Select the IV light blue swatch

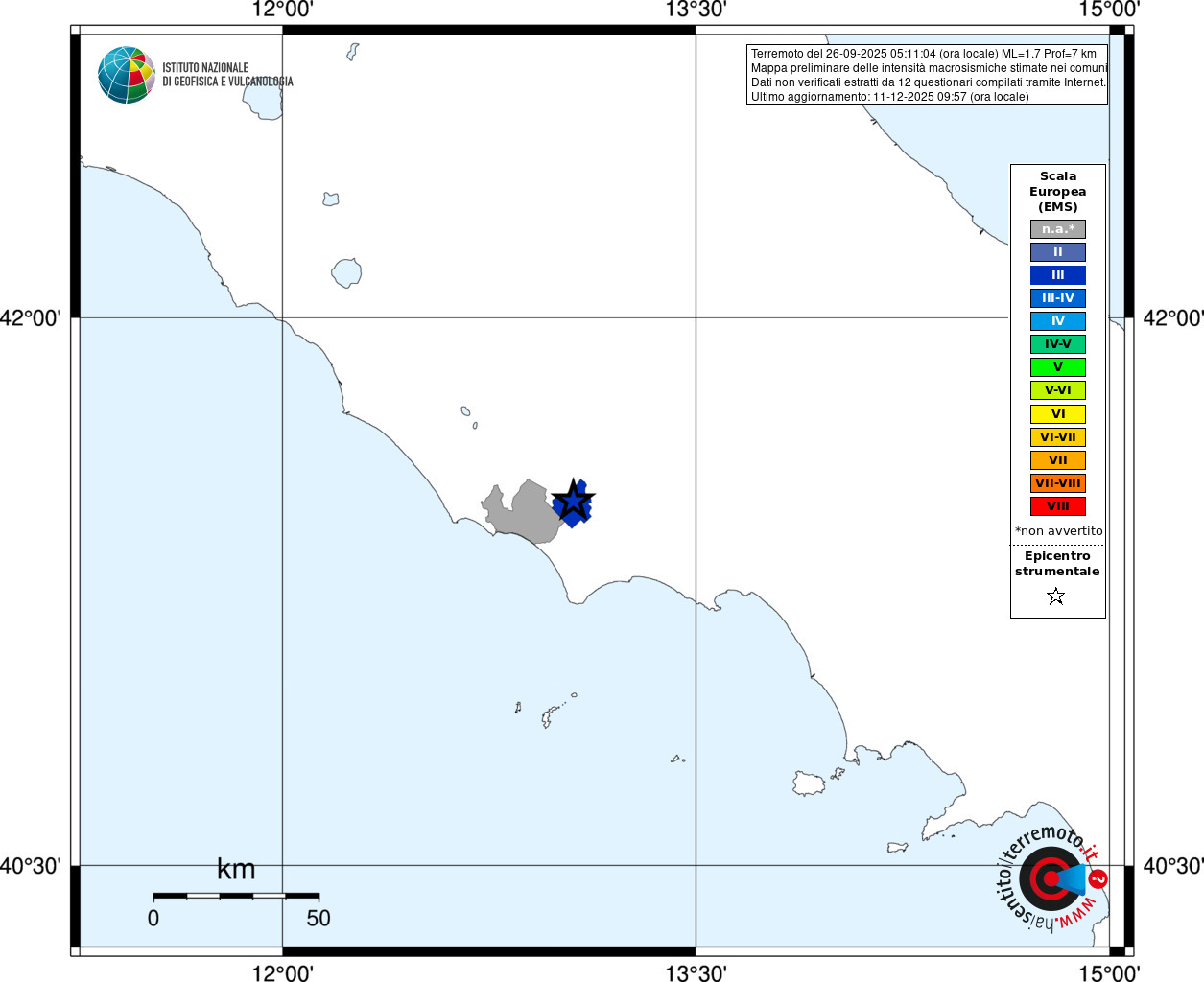[1058, 321]
